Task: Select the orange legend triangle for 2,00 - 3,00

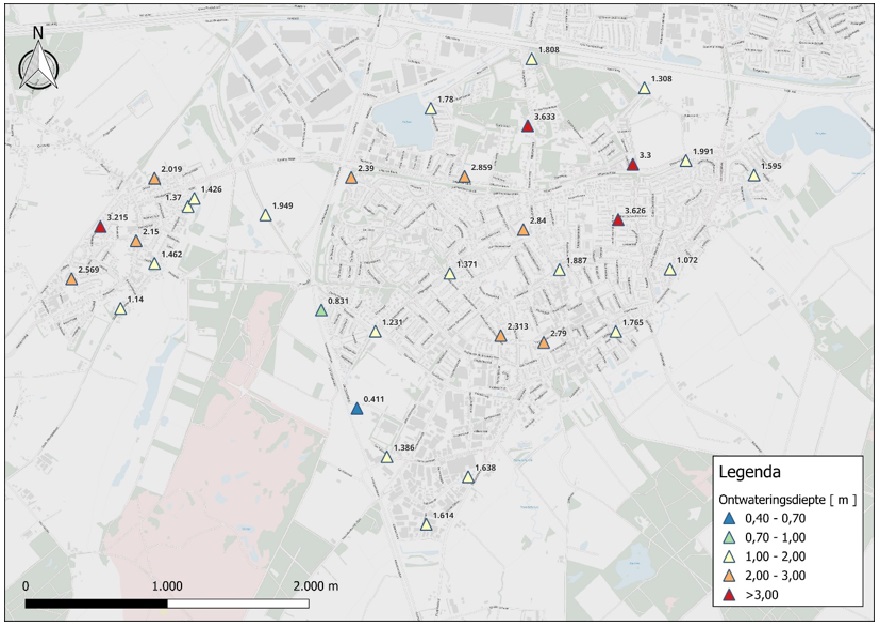Action: [x=730, y=576]
